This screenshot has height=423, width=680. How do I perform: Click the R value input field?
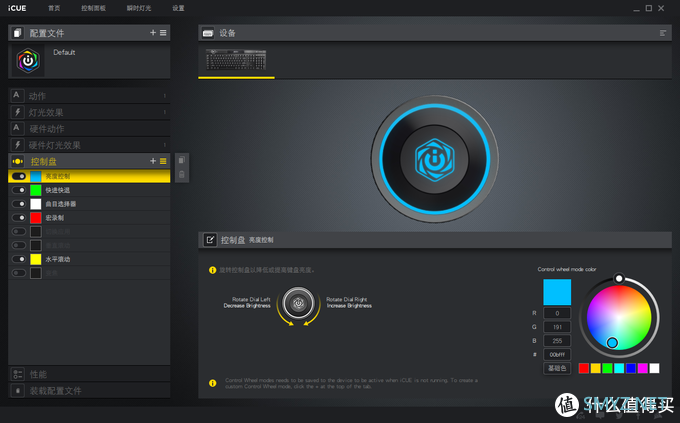[x=557, y=313]
